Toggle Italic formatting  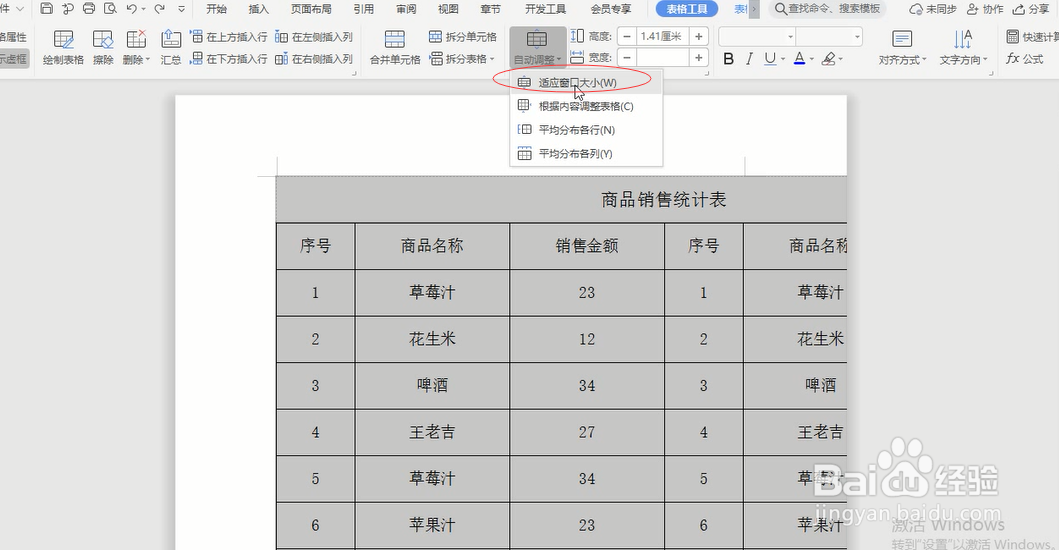click(749, 59)
